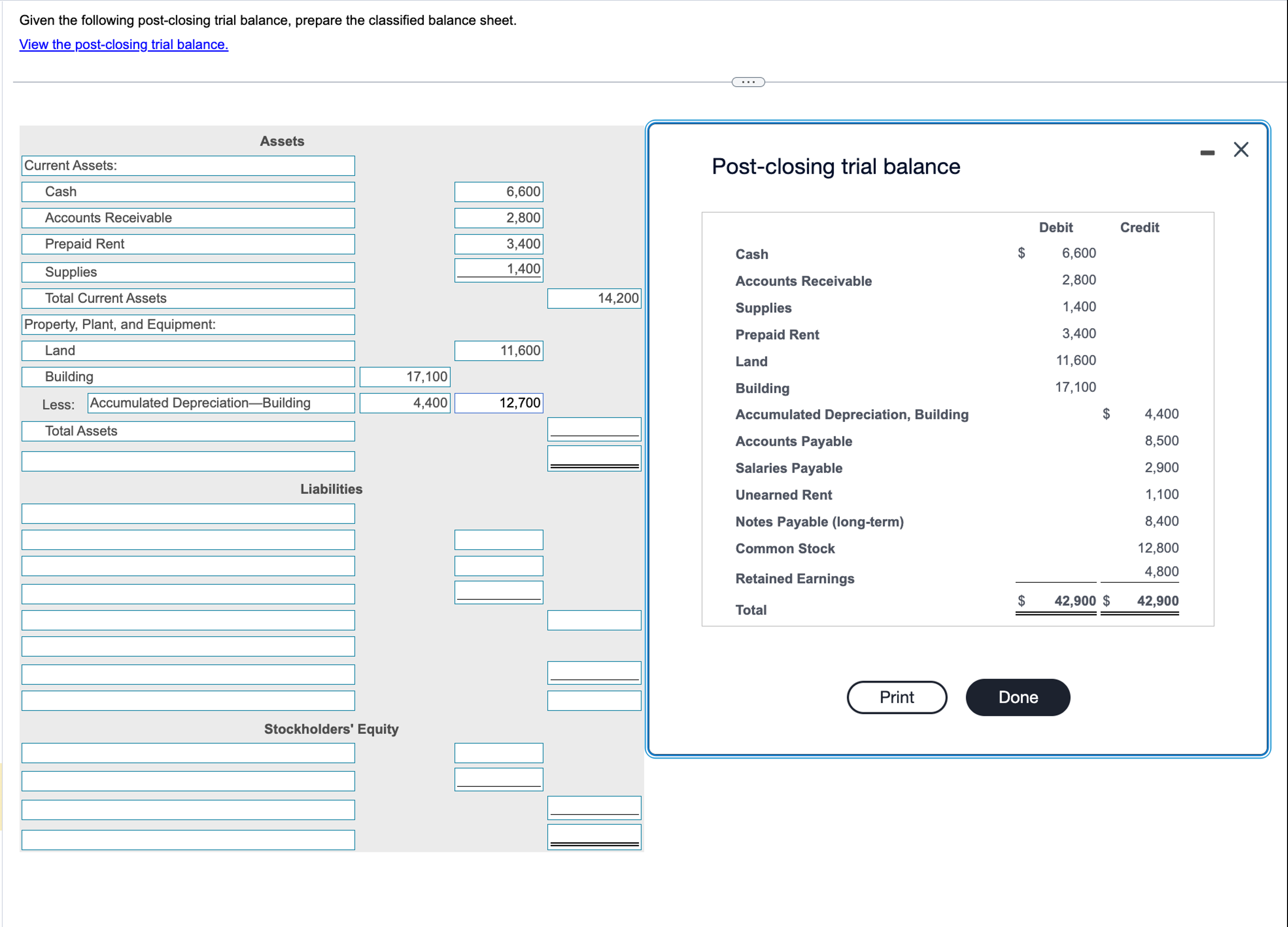Viewport: 1288px width, 927px height.
Task: Click the 'Notes Payable (long-term)' row label
Action: click(819, 522)
